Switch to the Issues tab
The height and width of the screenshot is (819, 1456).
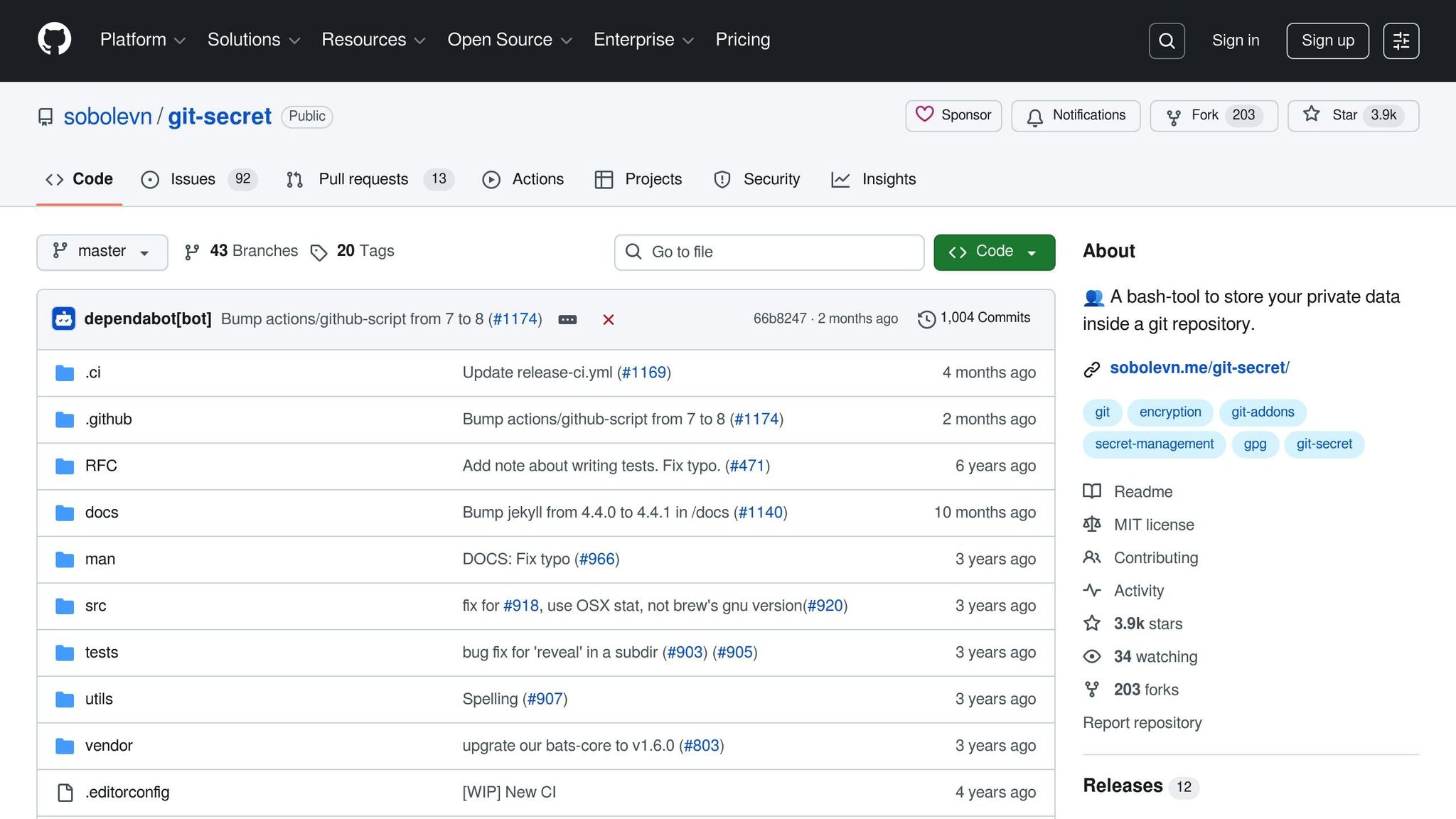point(192,179)
